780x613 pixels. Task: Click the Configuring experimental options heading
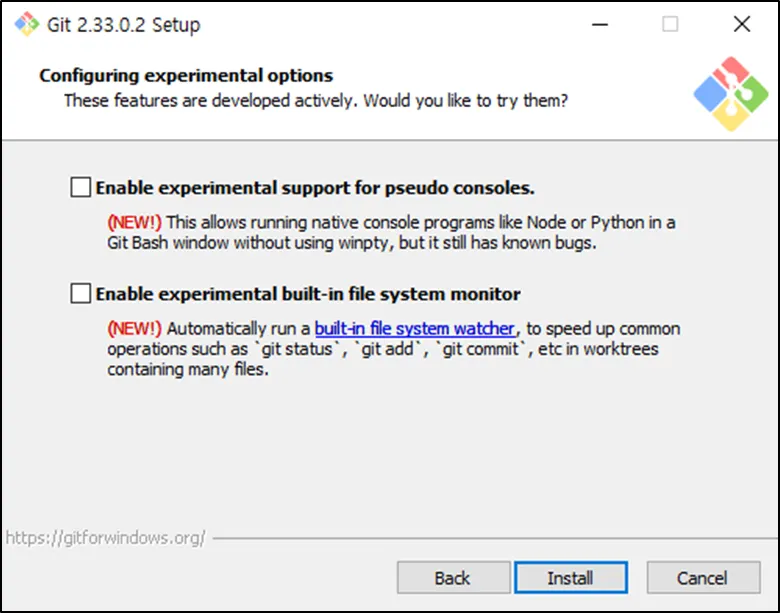[186, 76]
